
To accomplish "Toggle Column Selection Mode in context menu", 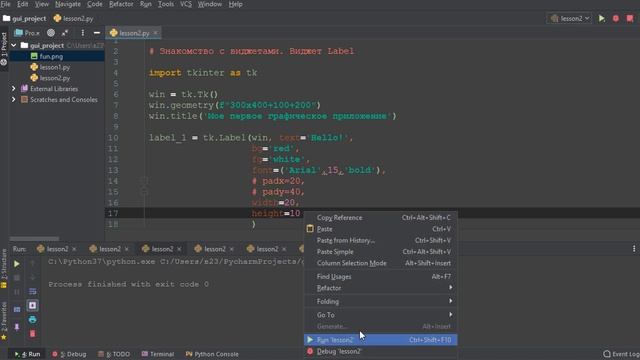I will tap(380, 264).
